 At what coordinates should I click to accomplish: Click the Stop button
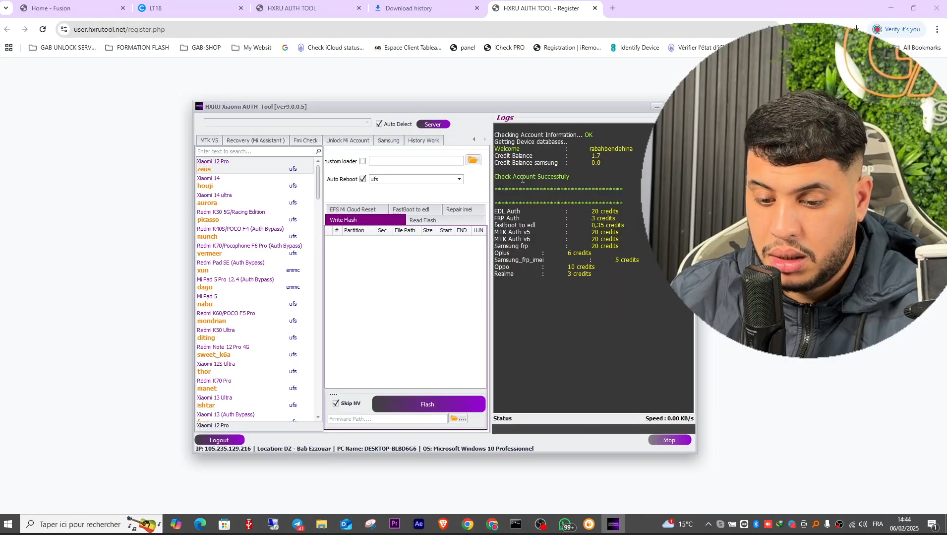tap(669, 440)
